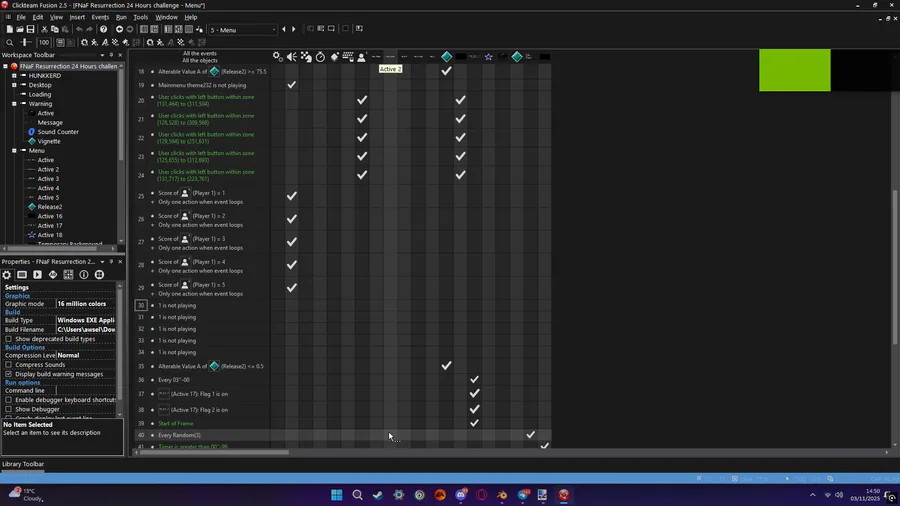Expand the Desktop frame tree node
This screenshot has width=900, height=506.
tap(14, 85)
